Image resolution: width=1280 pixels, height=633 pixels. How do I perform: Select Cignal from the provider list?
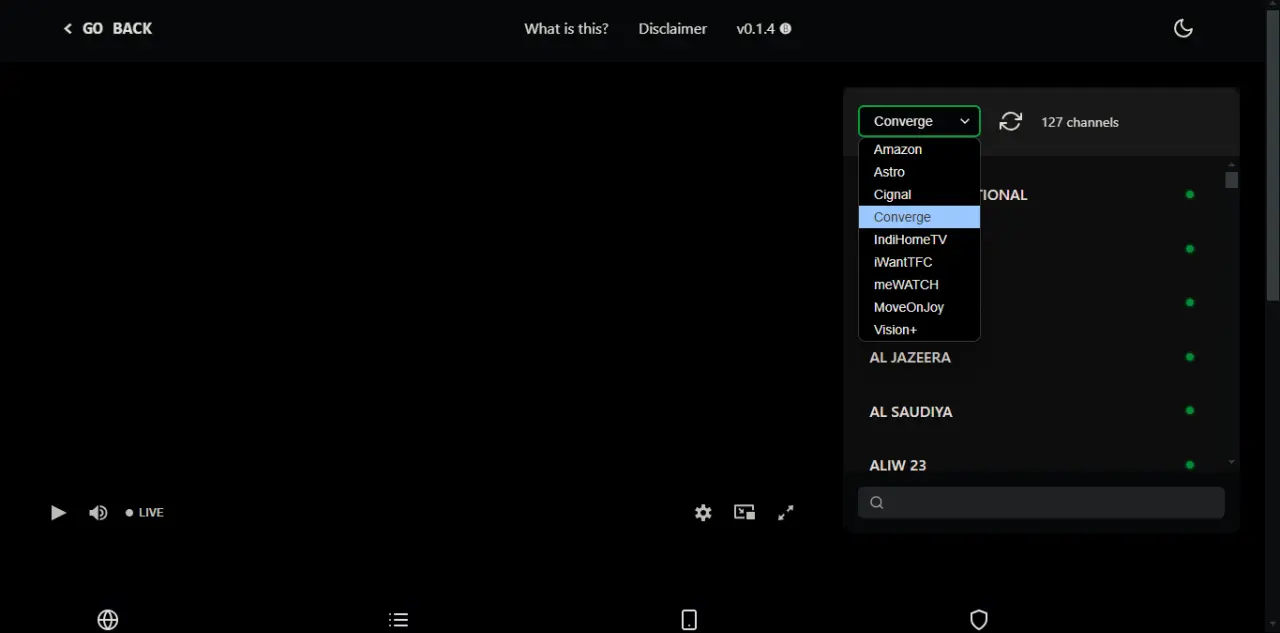pyautogui.click(x=919, y=194)
